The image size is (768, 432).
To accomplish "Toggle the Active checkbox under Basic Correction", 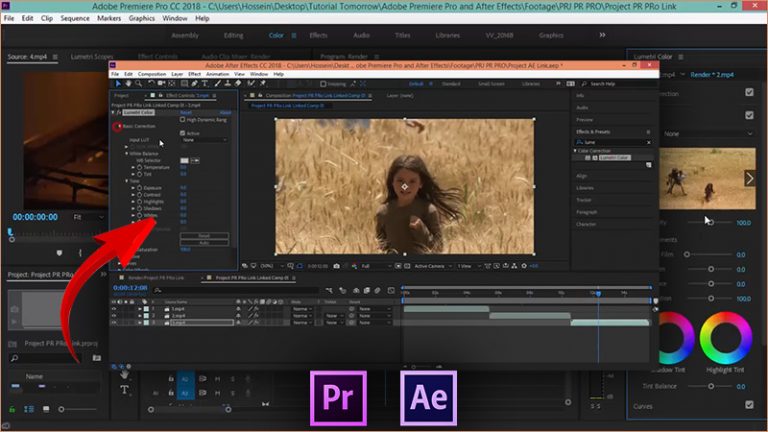I will coord(182,133).
